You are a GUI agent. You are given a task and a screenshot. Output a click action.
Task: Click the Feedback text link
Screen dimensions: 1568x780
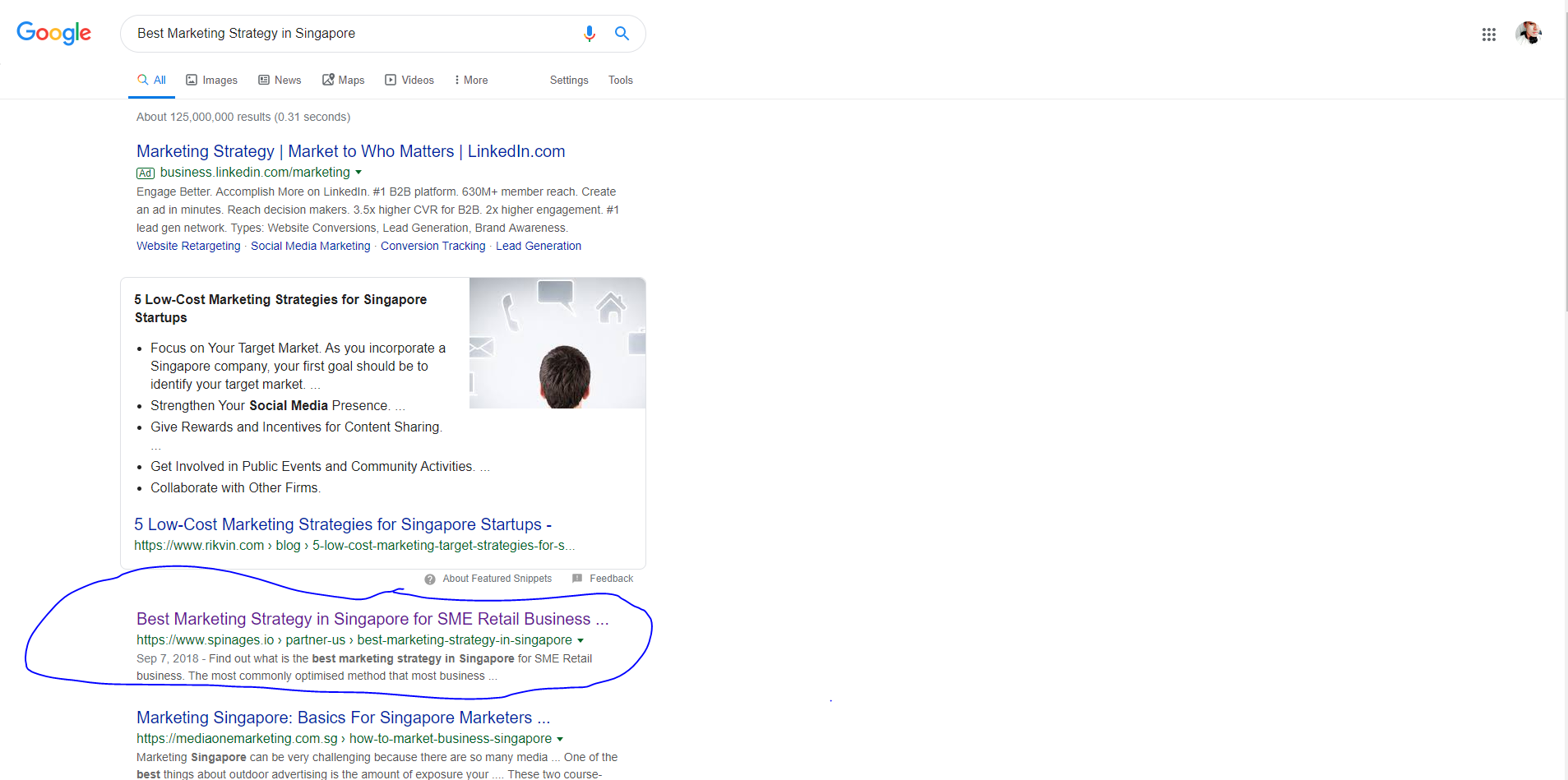pyautogui.click(x=611, y=579)
